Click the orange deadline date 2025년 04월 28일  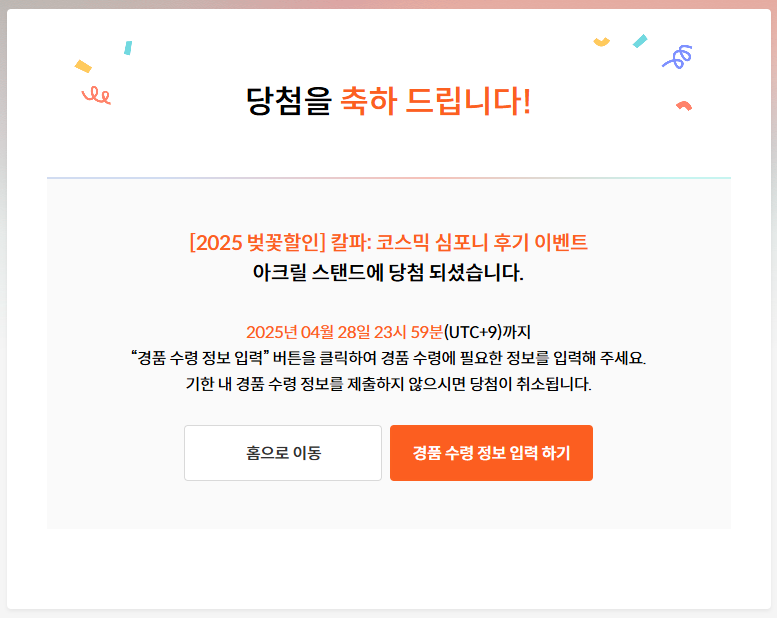[x=308, y=332]
